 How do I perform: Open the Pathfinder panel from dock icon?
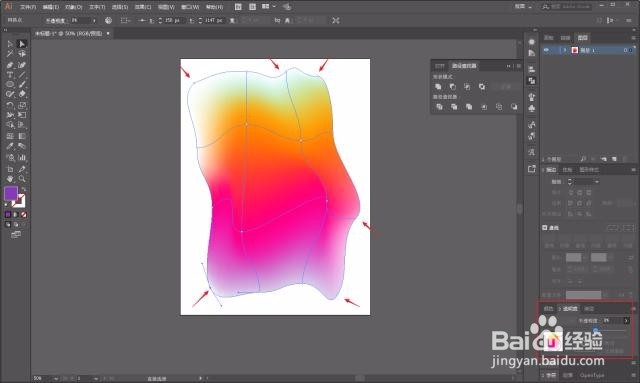(531, 81)
